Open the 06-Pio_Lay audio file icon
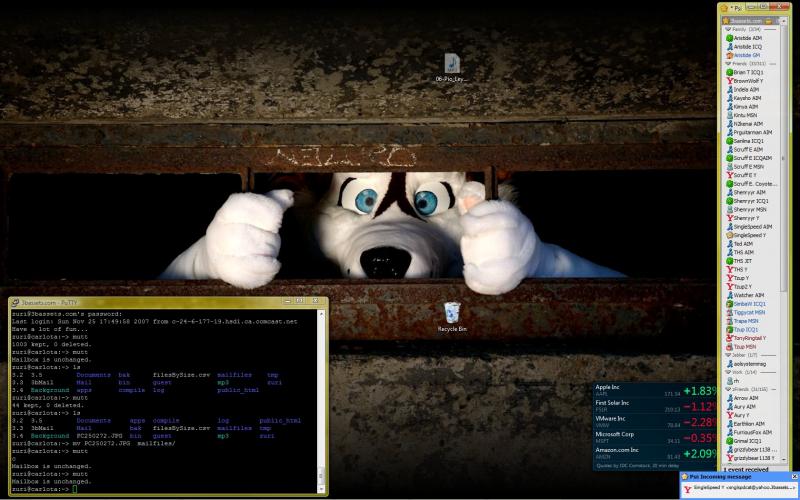This screenshot has height=500, width=800. pos(452,64)
